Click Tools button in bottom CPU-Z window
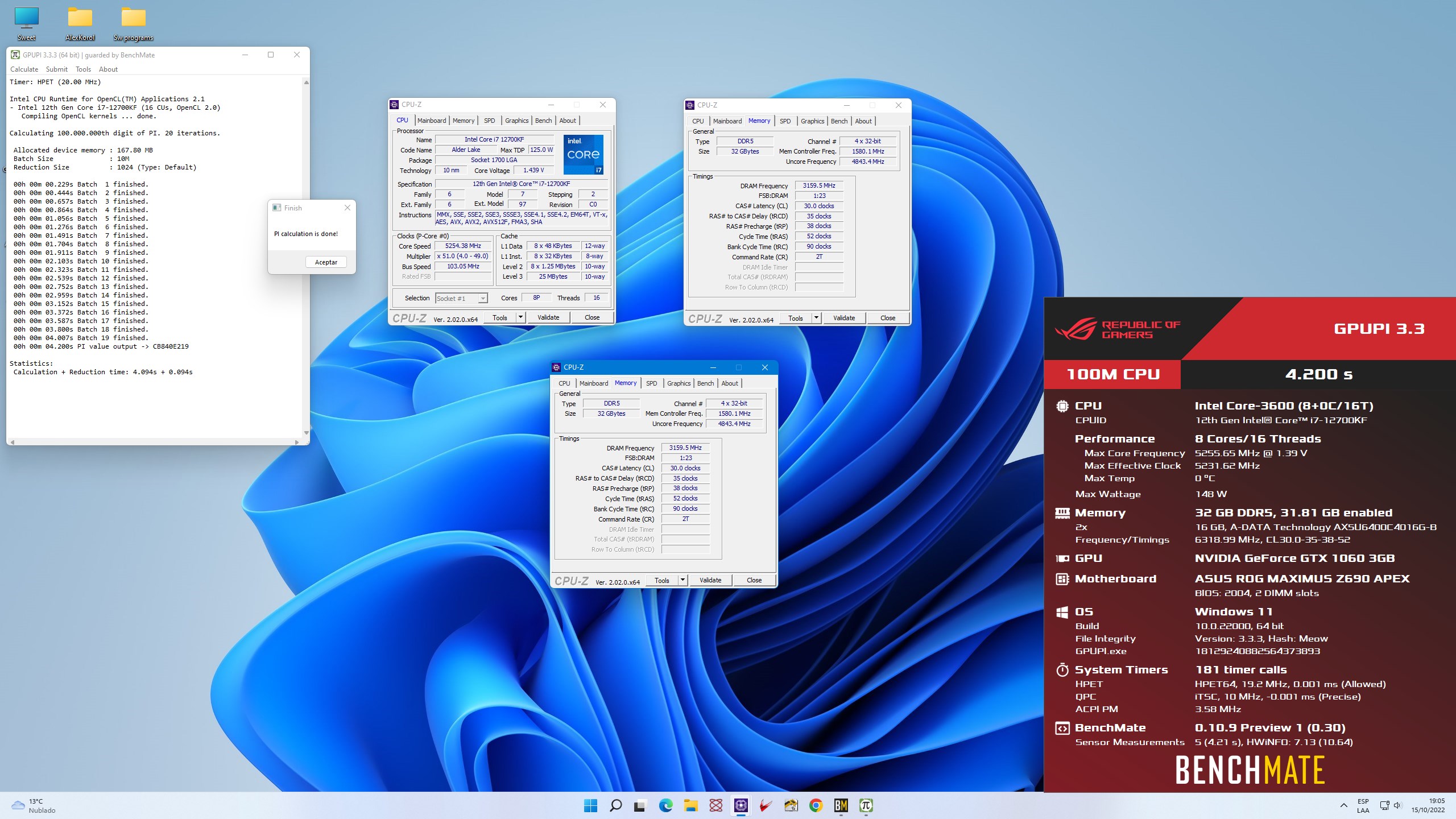The height and width of the screenshot is (819, 1456). point(662,580)
